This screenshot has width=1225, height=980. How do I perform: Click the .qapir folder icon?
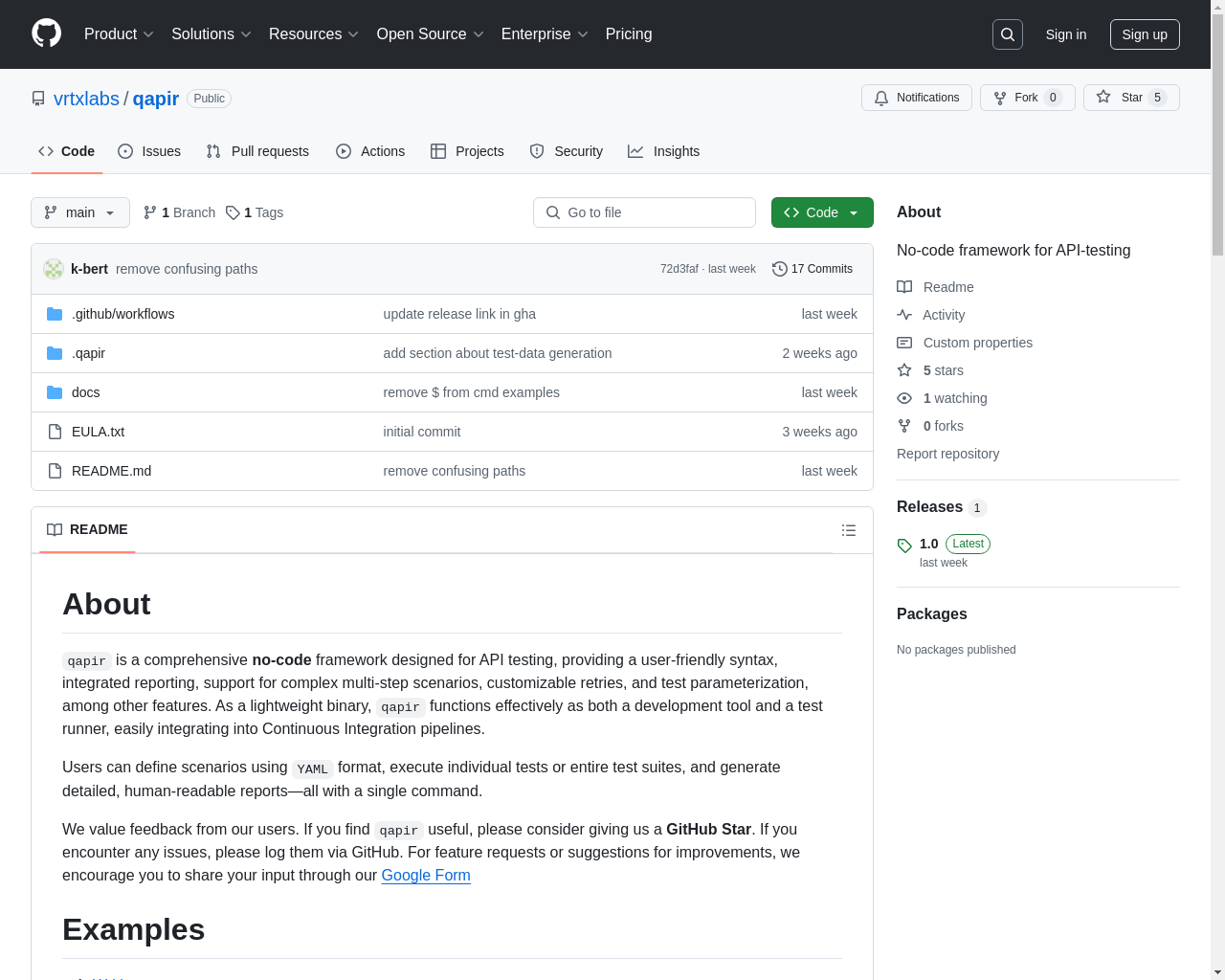(x=55, y=353)
